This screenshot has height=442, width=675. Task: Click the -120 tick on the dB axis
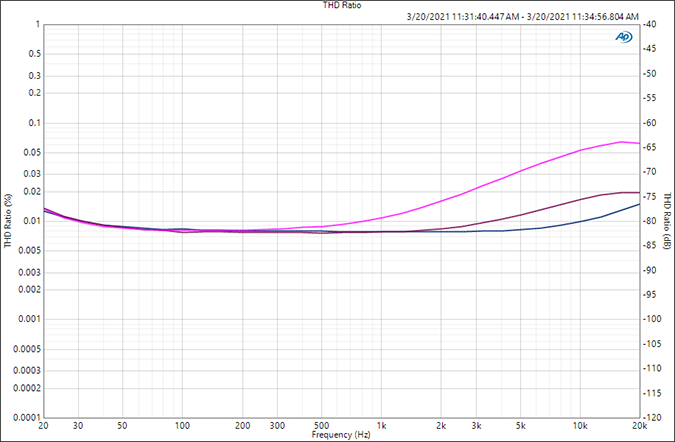653,417
